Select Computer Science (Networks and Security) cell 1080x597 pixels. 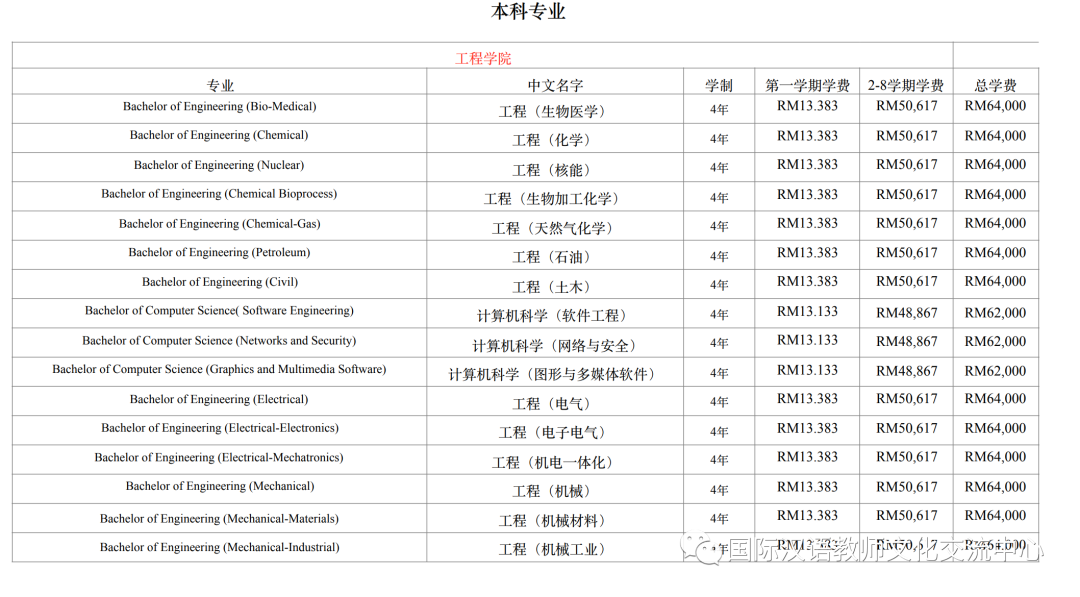219,341
